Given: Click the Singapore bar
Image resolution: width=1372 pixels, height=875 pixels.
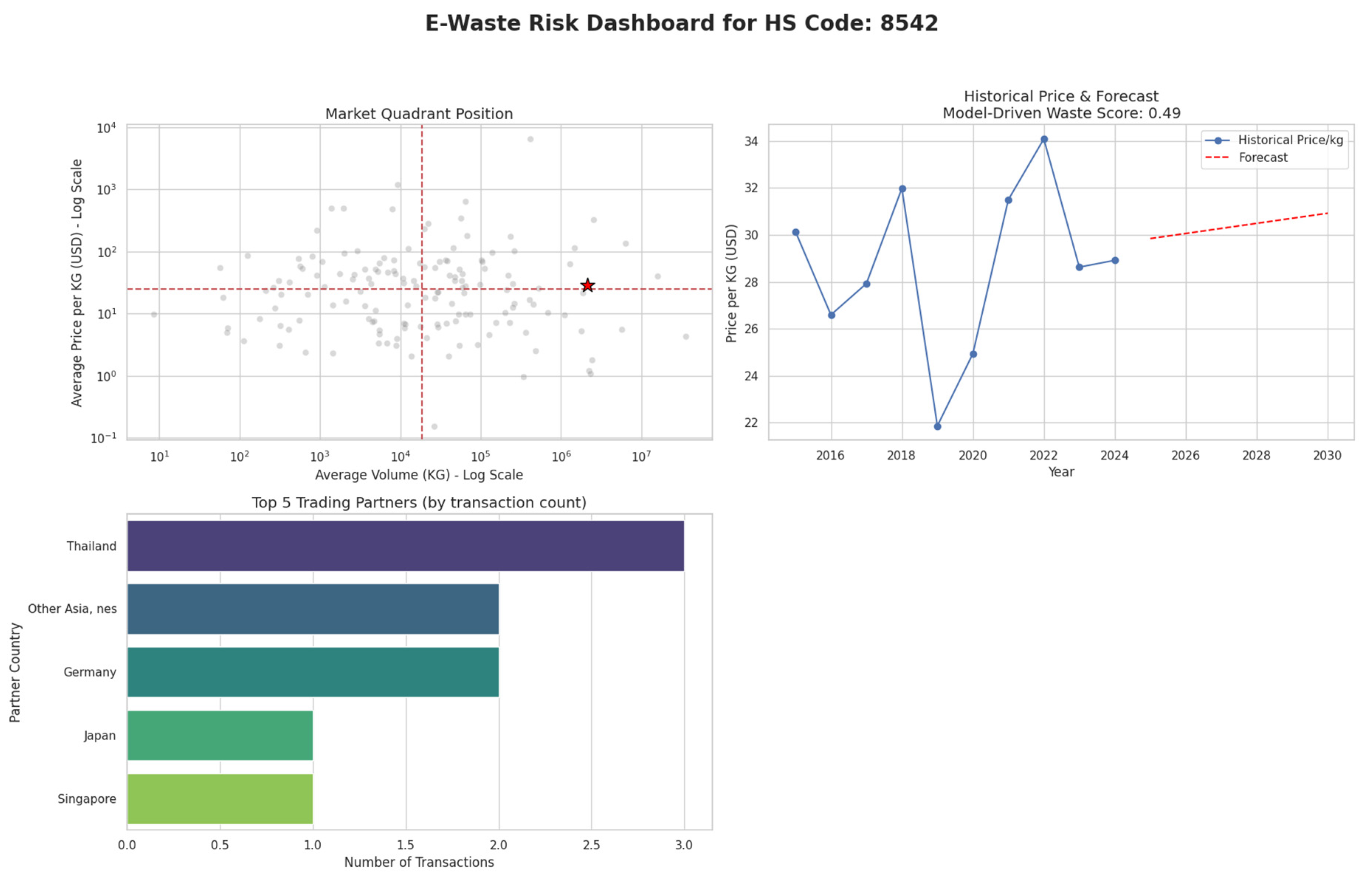Looking at the screenshot, I should tap(220, 799).
